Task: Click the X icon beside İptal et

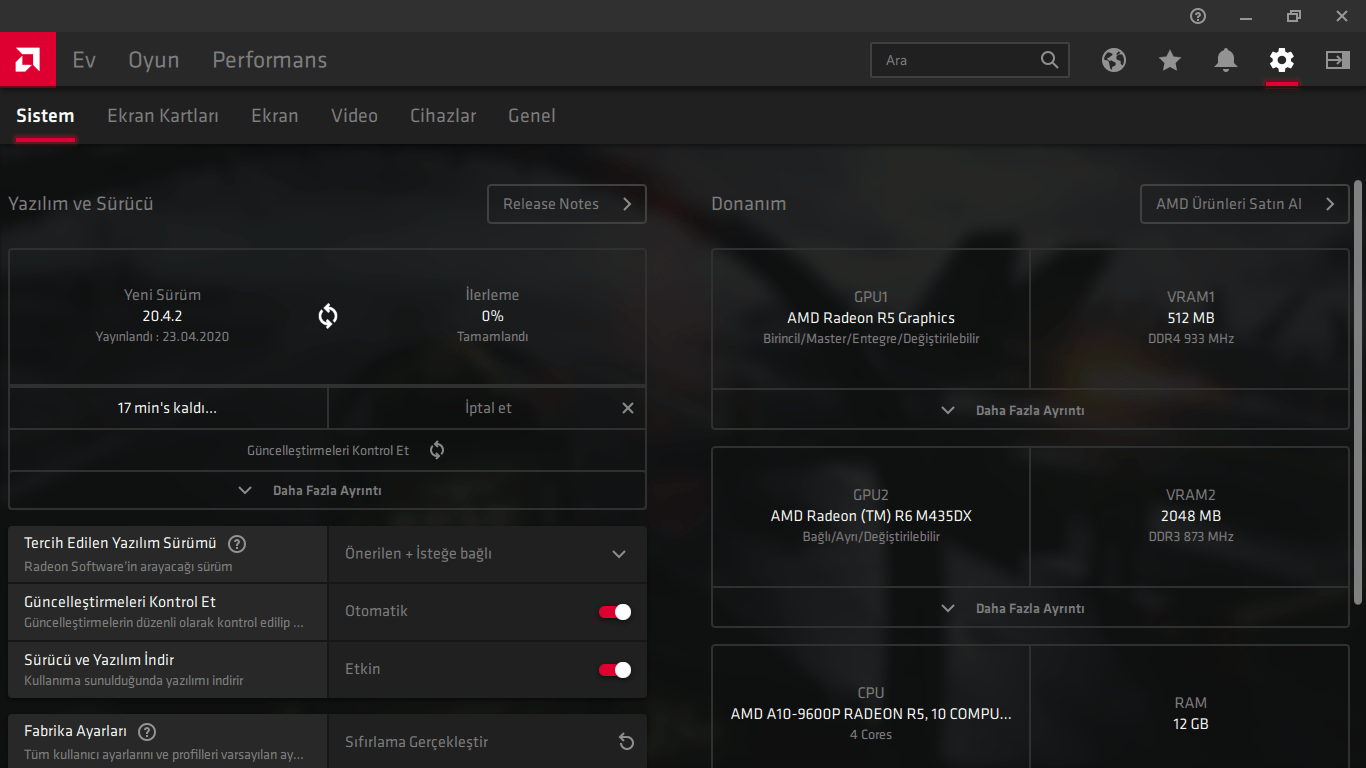Action: 628,408
